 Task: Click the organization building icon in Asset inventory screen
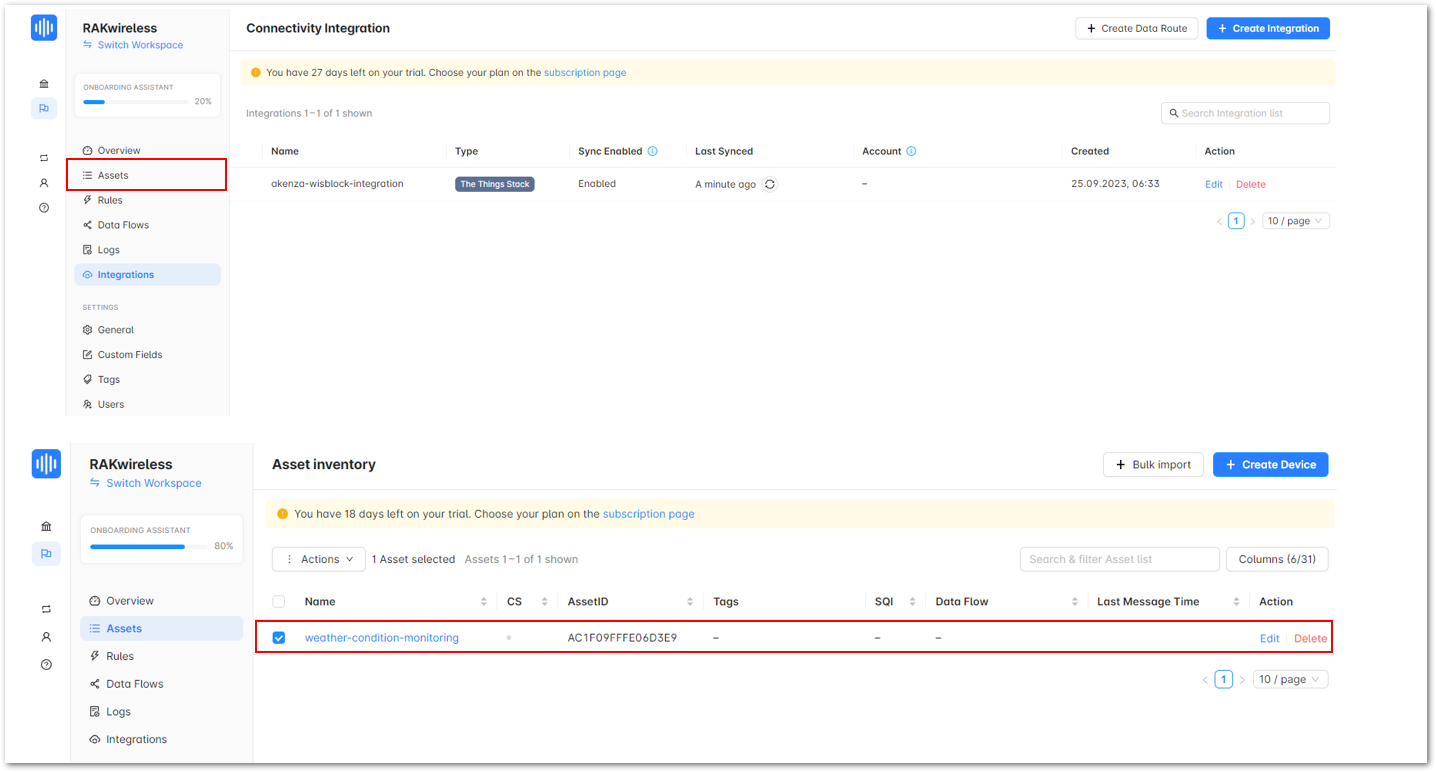[46, 526]
